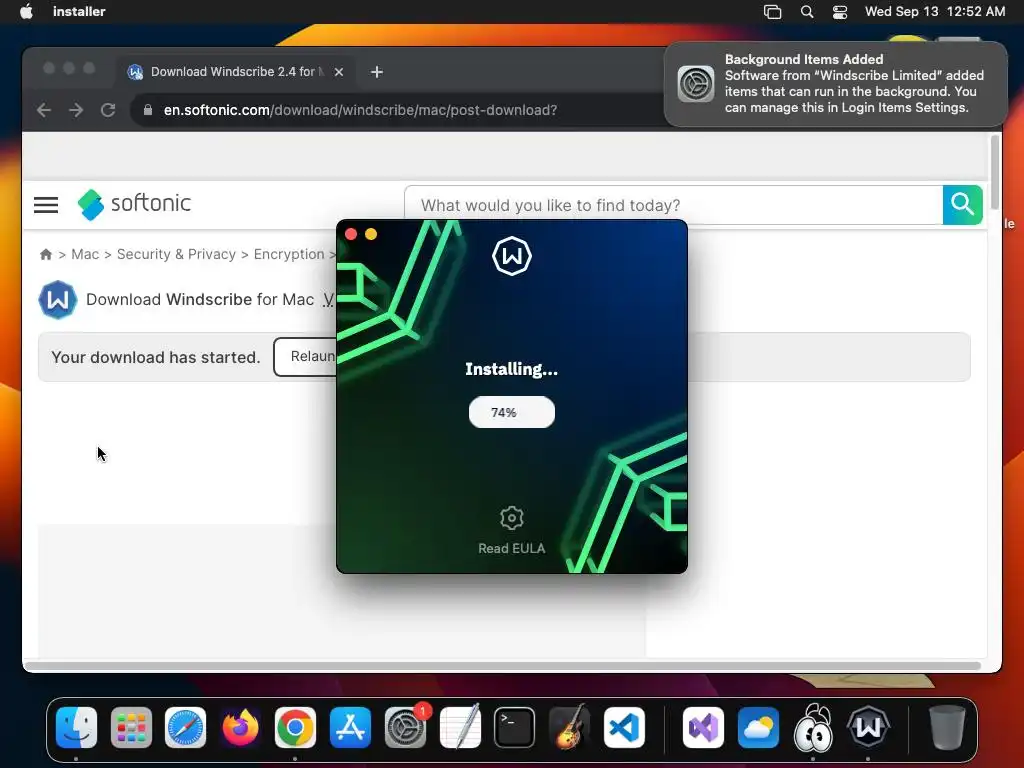Click the softonic search magnifier button

click(962, 205)
